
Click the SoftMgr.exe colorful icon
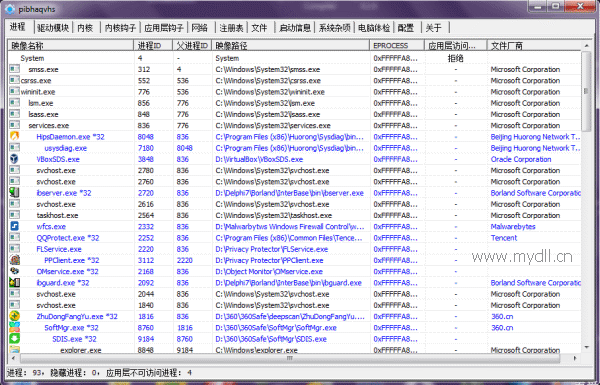(x=14, y=327)
